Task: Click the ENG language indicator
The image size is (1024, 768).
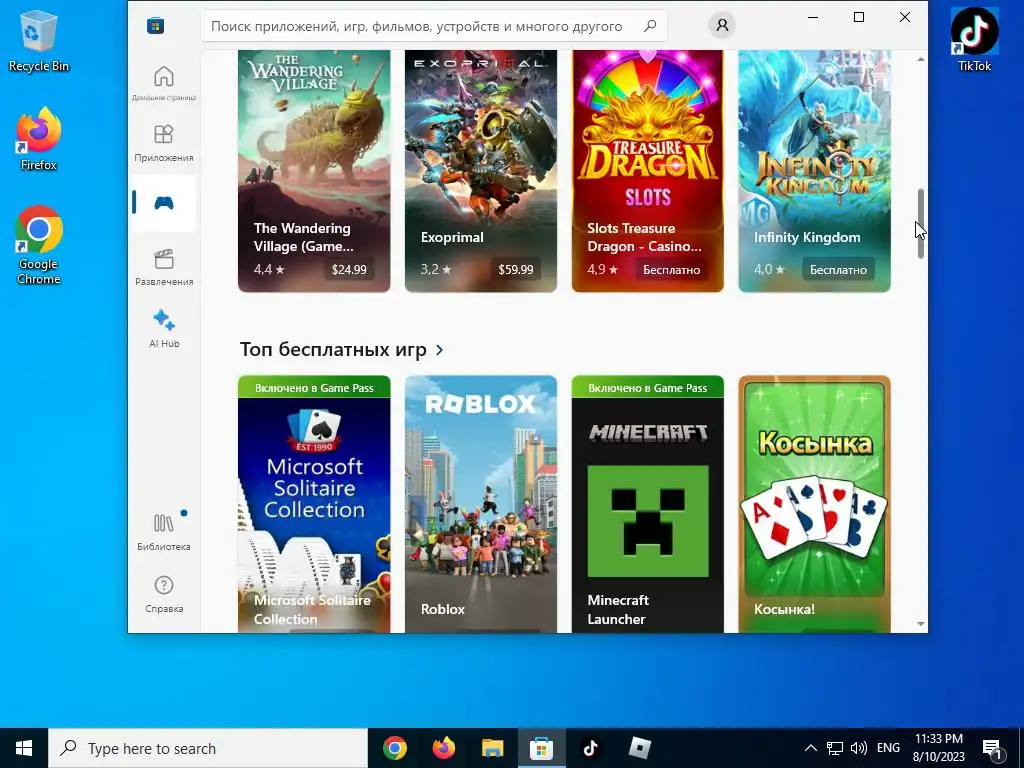Action: click(x=888, y=748)
